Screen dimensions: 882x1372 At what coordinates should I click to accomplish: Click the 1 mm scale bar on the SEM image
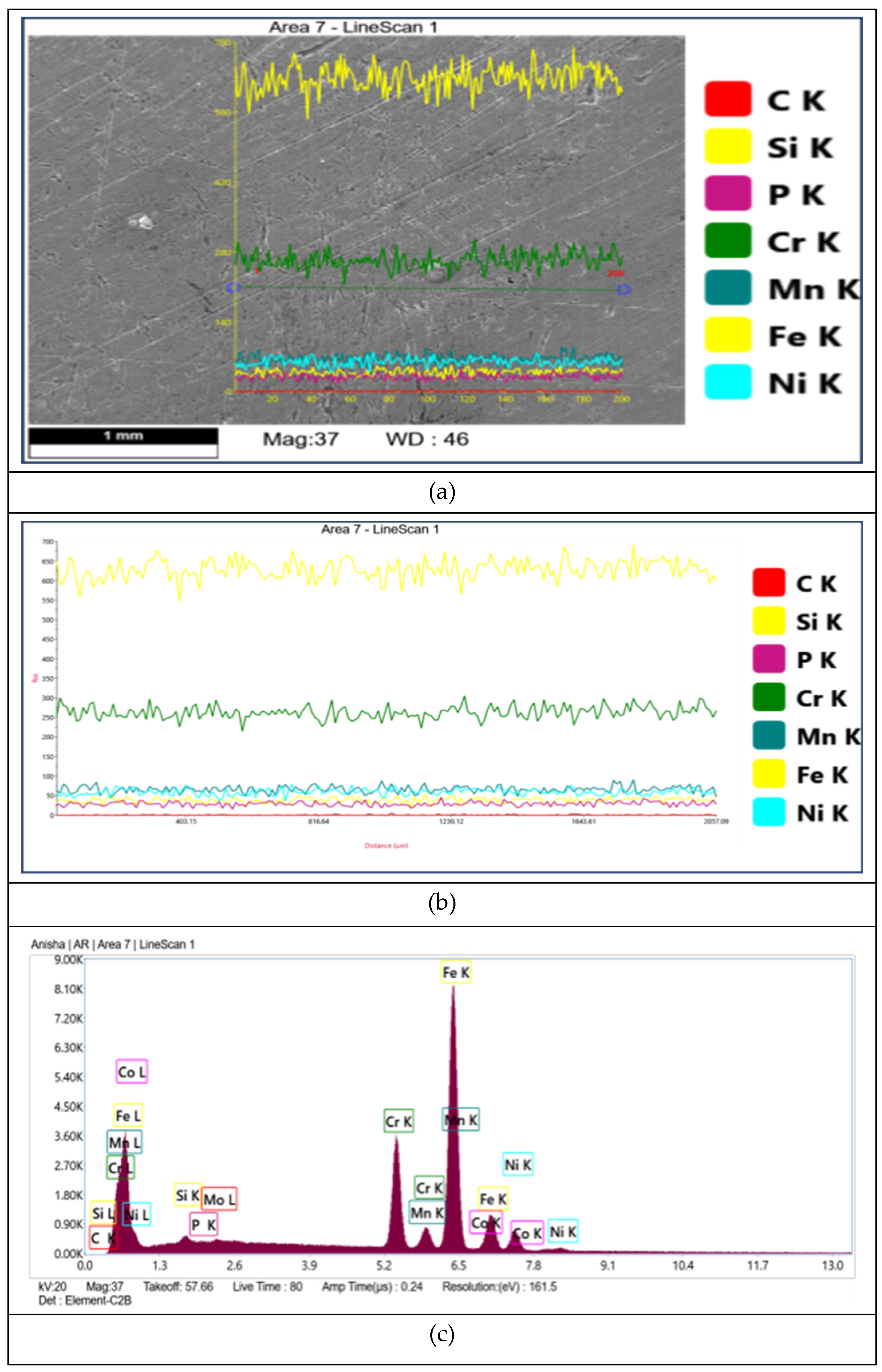[x=123, y=436]
